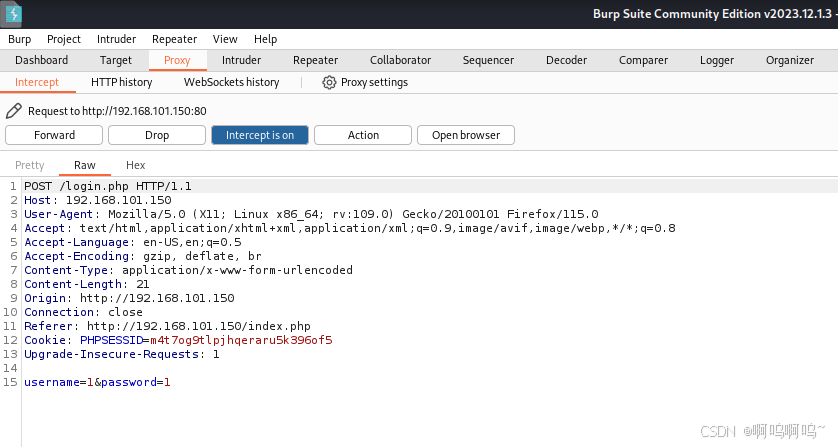Click the Burp Suite logo icon
Screen dimensions: 838x447
click(x=13, y=14)
